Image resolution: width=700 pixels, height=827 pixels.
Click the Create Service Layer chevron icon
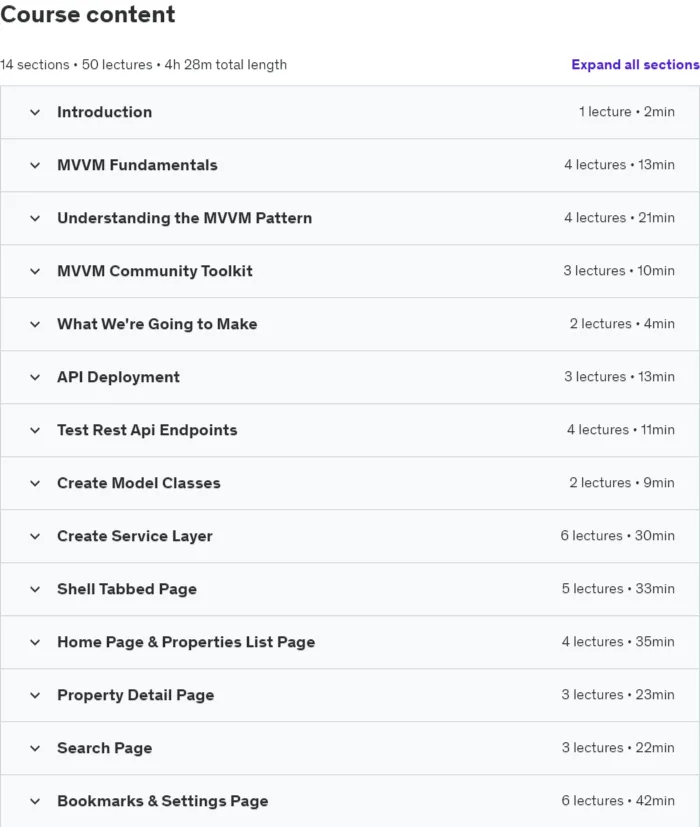coord(35,536)
